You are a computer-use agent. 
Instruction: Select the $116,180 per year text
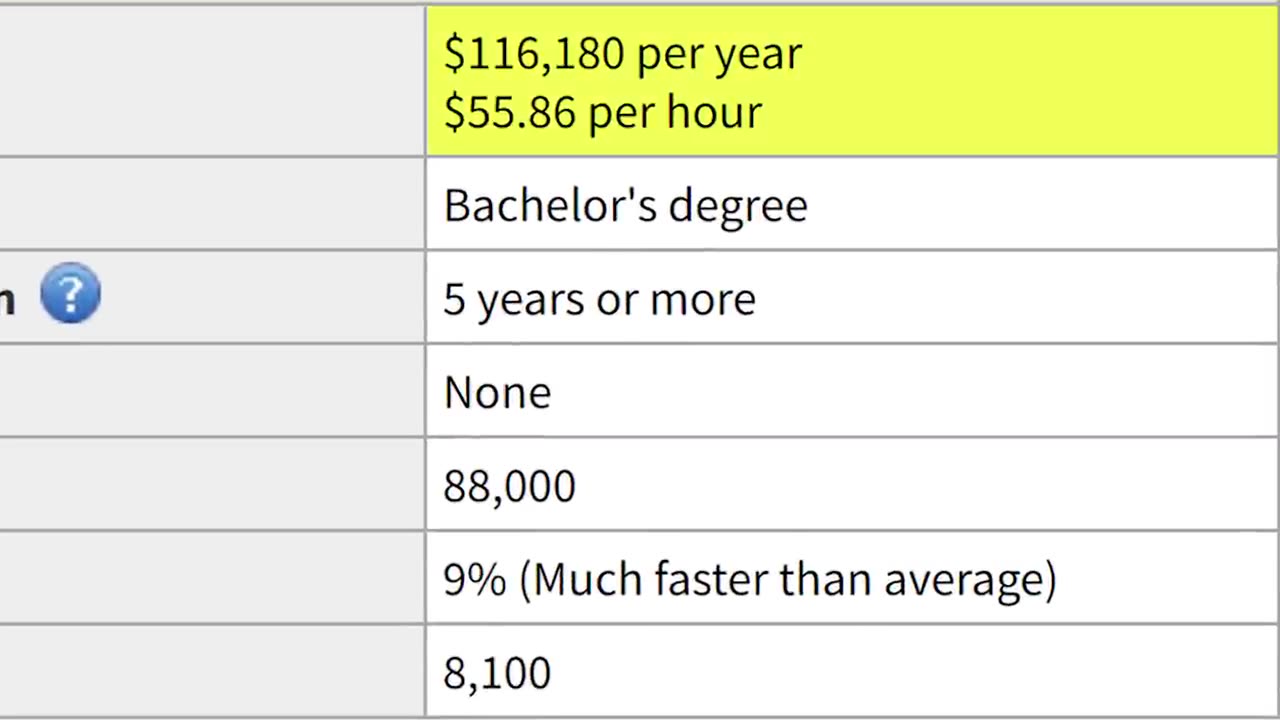click(x=622, y=54)
